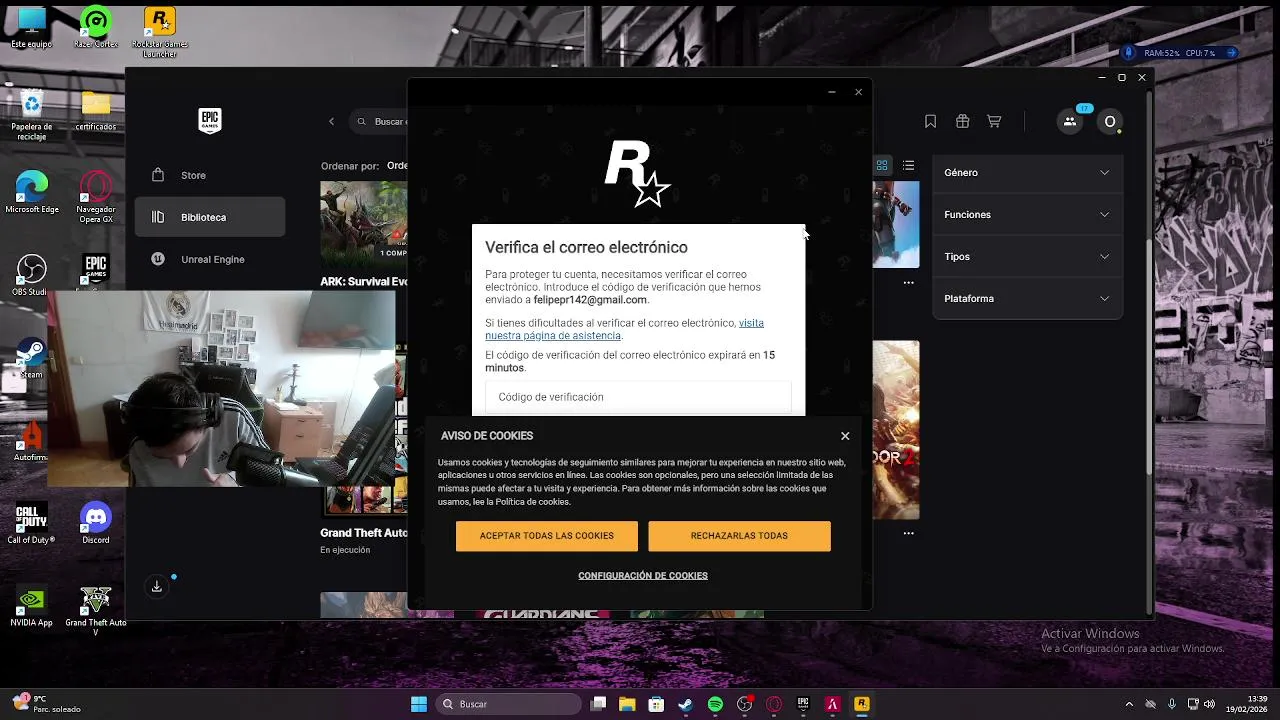Open Microsoft Store from the taskbar
The width and height of the screenshot is (1280, 720).
click(x=656, y=704)
